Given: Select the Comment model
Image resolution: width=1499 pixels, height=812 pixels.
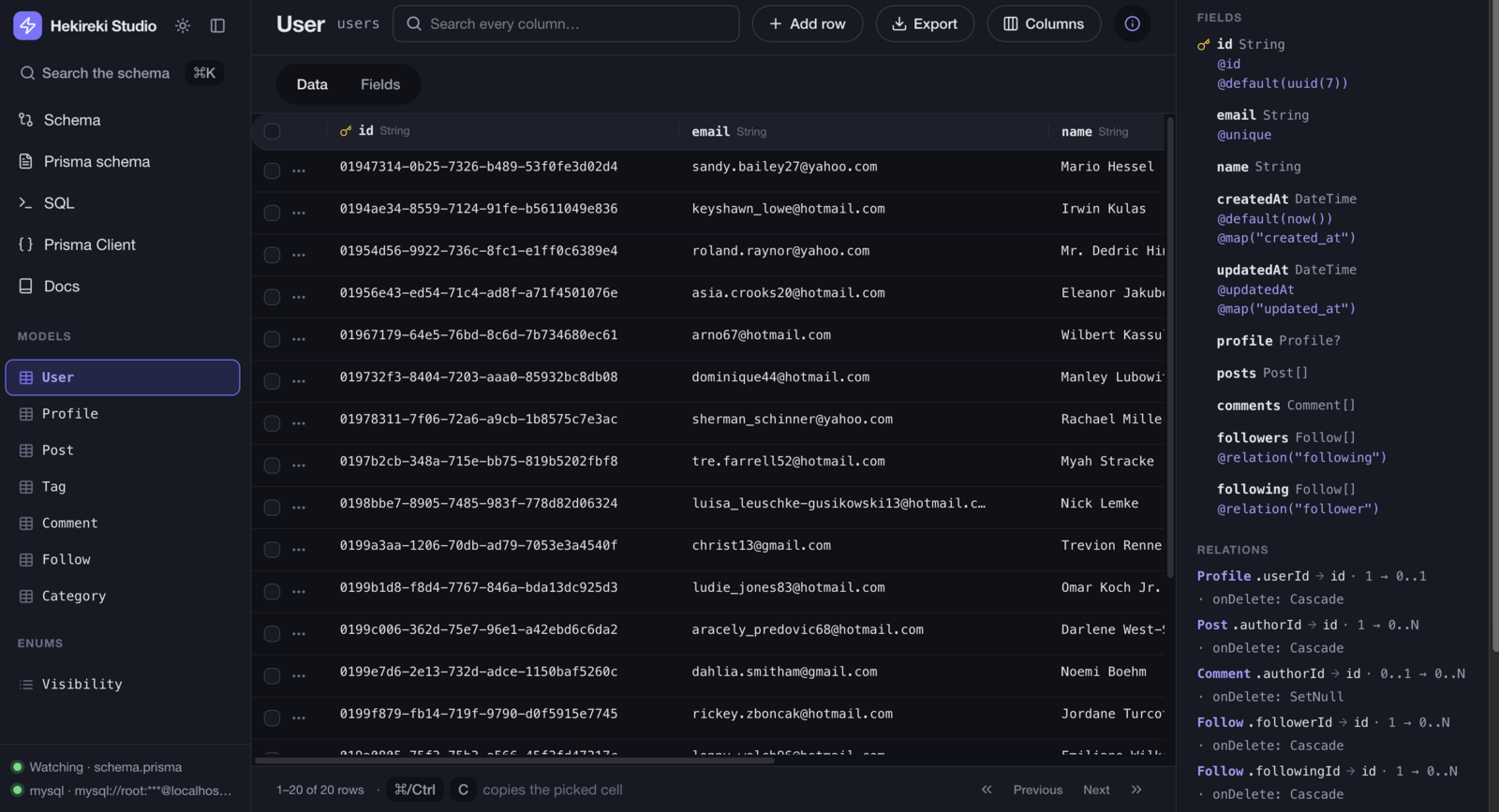Looking at the screenshot, I should 123,524.
